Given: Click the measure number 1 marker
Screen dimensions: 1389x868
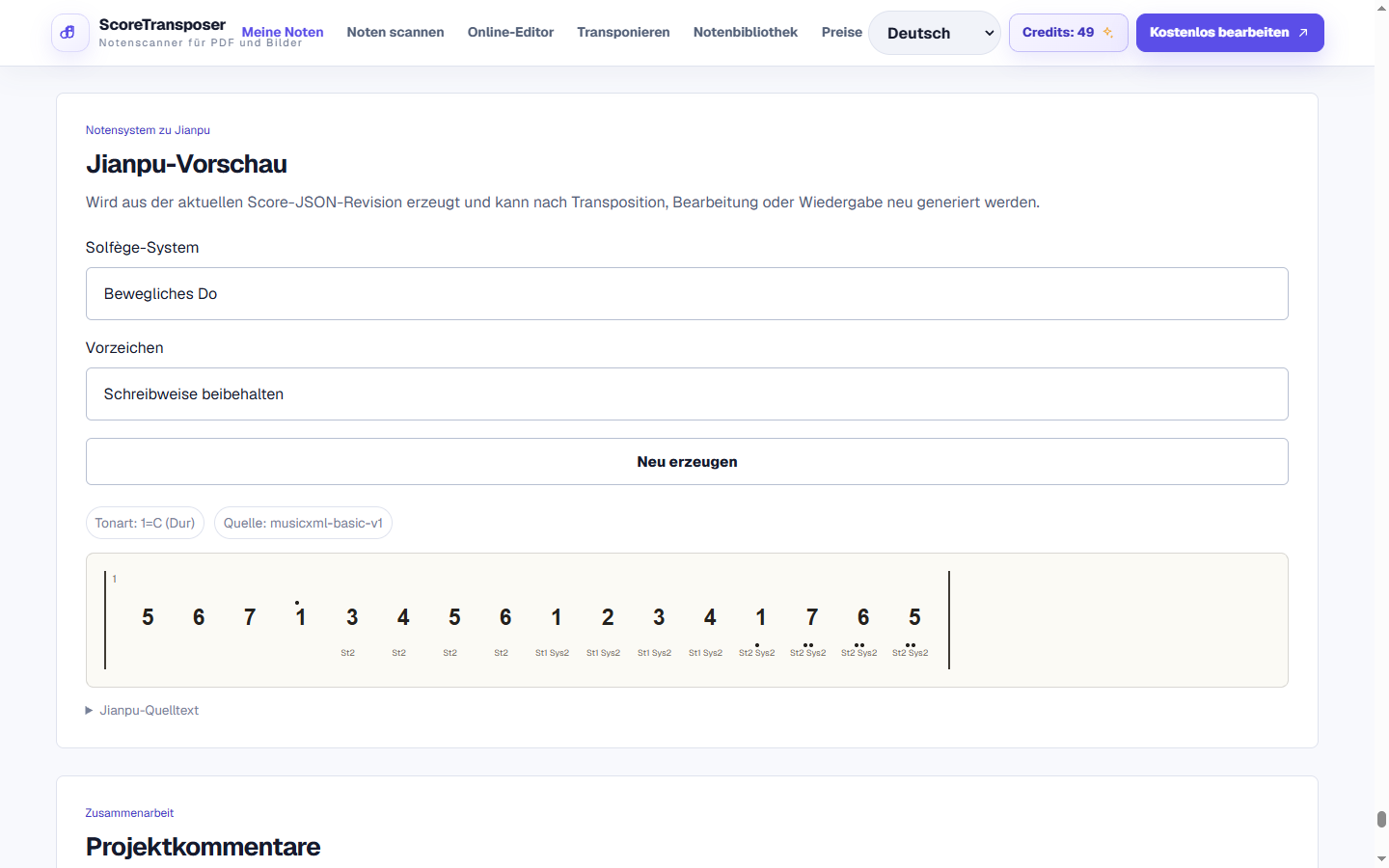Looking at the screenshot, I should 114,579.
